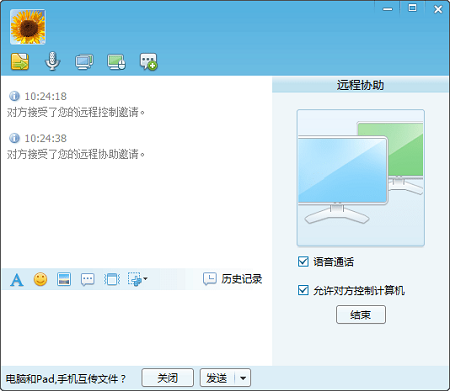
Task: Click the 电脑和Pad,手机互传文件 link
Action: (x=66, y=379)
